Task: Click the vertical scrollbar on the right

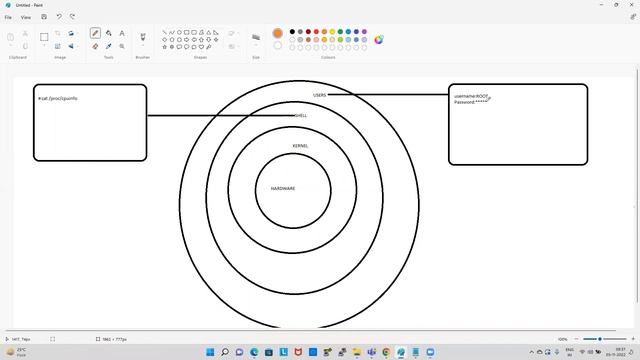Action: (638, 186)
